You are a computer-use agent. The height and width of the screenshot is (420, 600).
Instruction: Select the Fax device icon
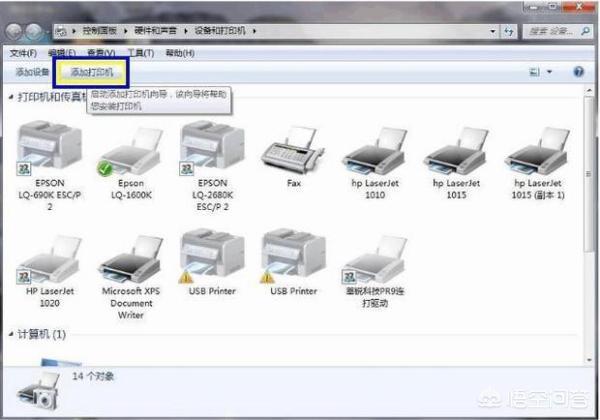click(293, 158)
